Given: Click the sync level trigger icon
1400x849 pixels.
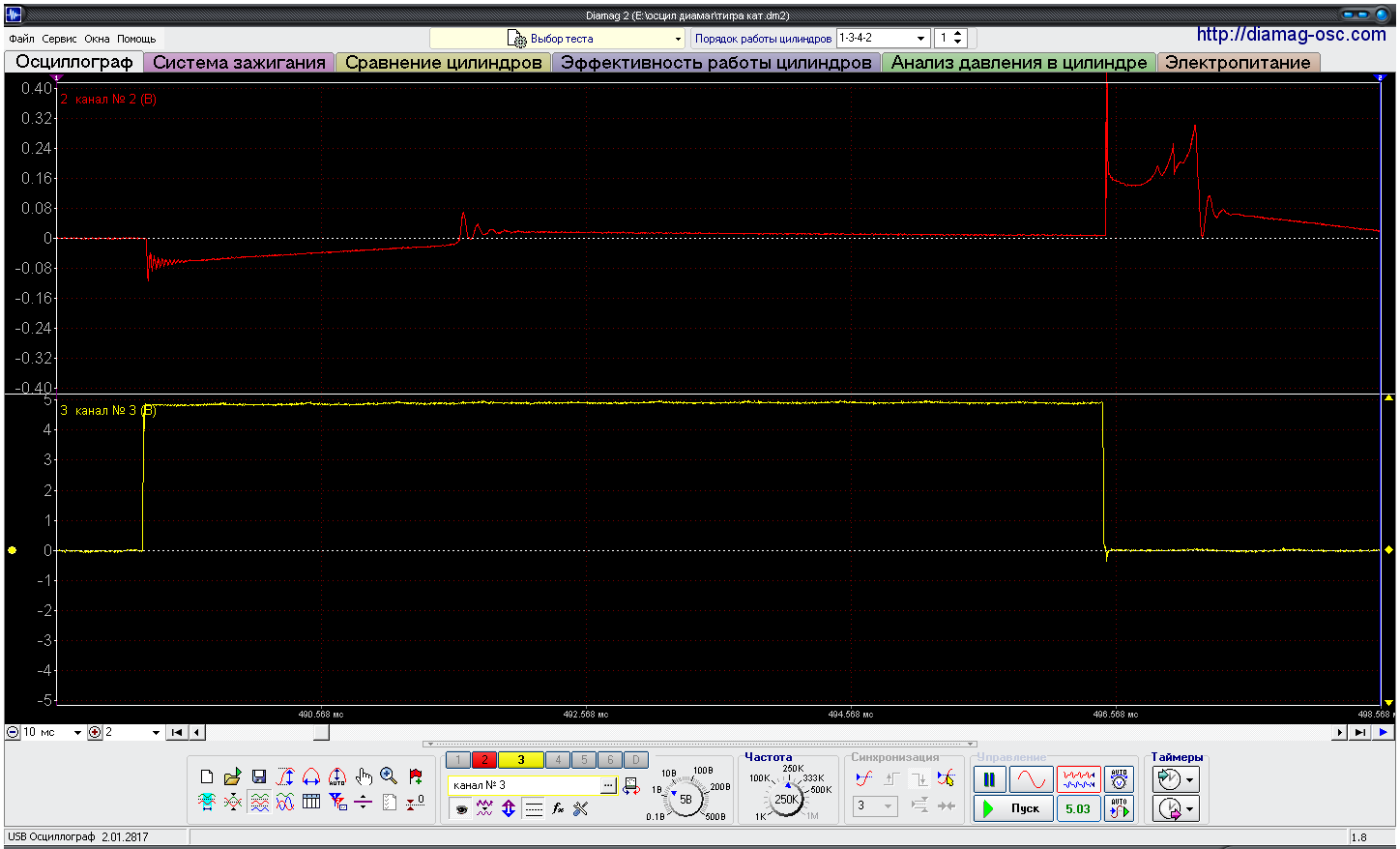Looking at the screenshot, I should [863, 778].
